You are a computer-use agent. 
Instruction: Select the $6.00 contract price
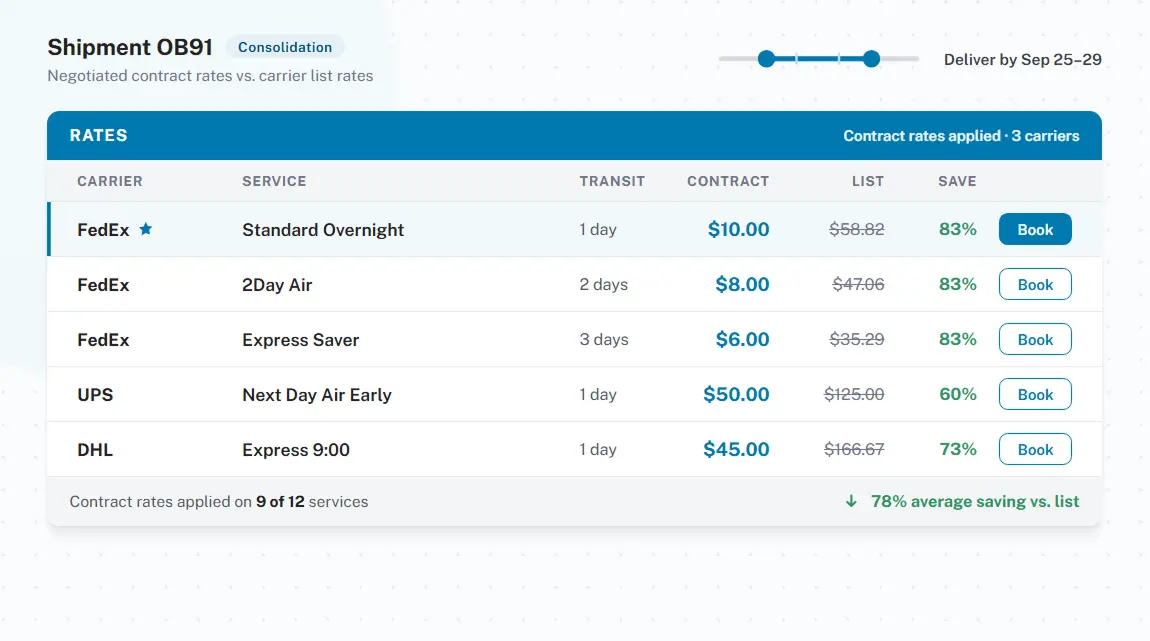(x=742, y=340)
